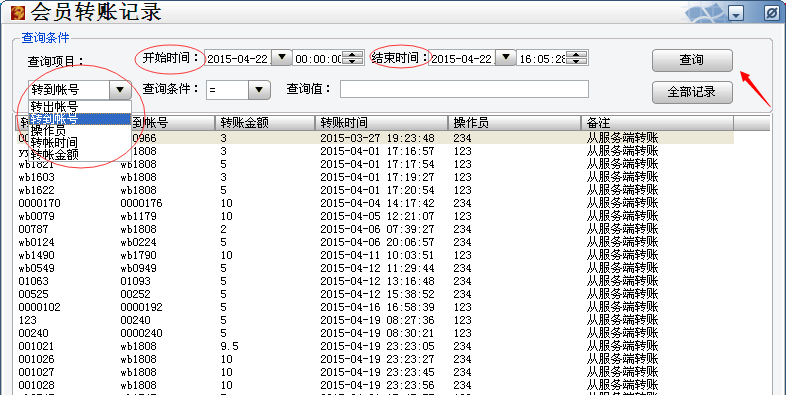
Task: Open the 查询条件 operator dropdown
Action: [x=259, y=90]
